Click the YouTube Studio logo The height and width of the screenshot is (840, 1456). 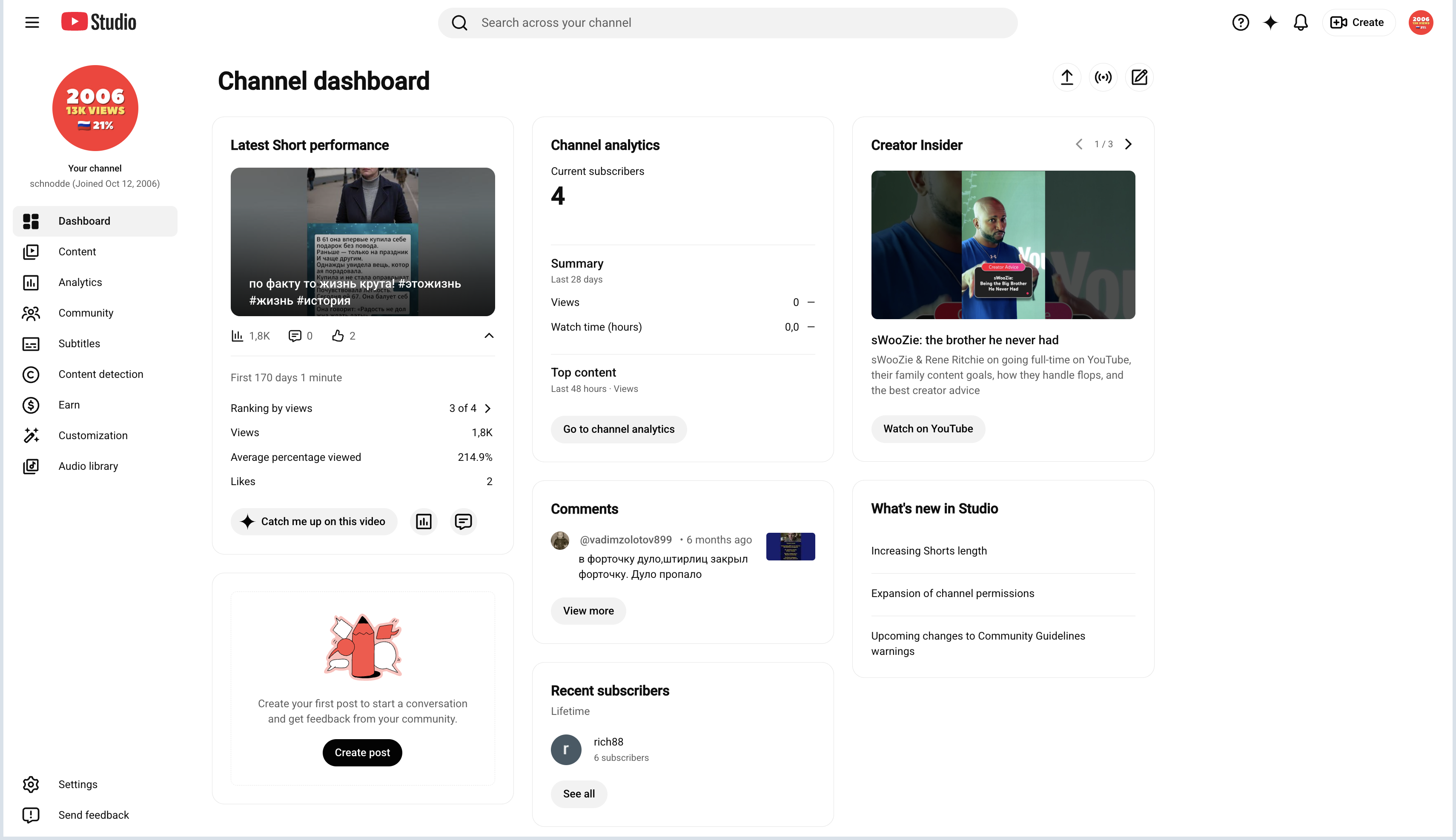(x=99, y=22)
